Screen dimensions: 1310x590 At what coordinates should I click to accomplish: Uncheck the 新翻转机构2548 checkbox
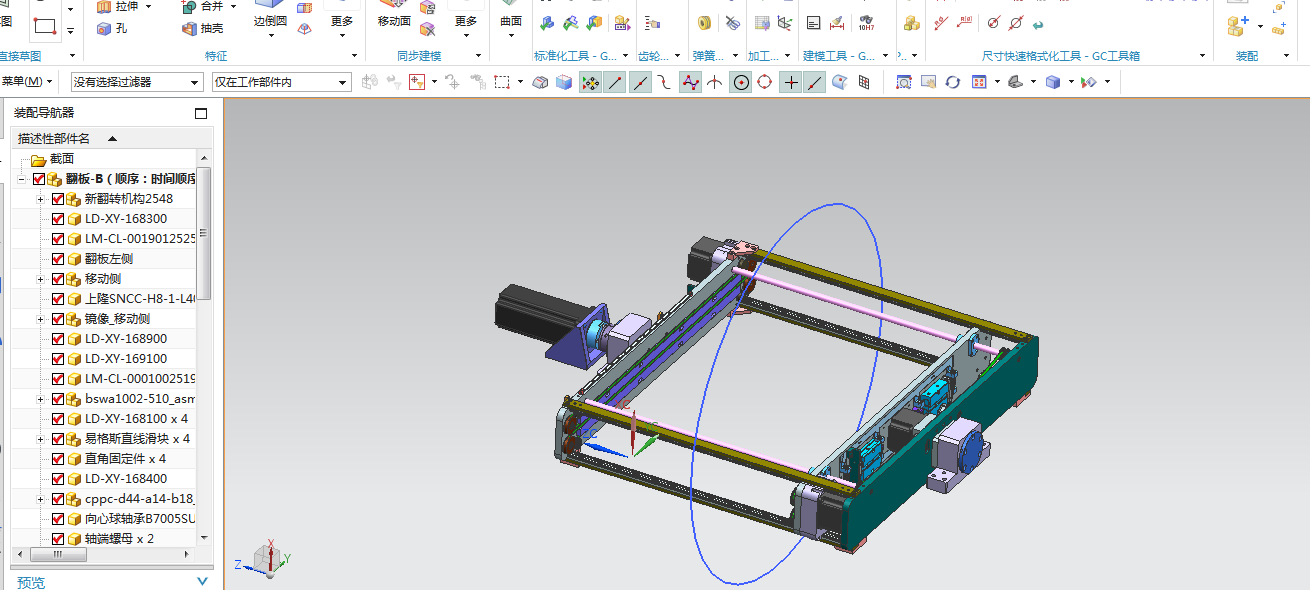57,199
